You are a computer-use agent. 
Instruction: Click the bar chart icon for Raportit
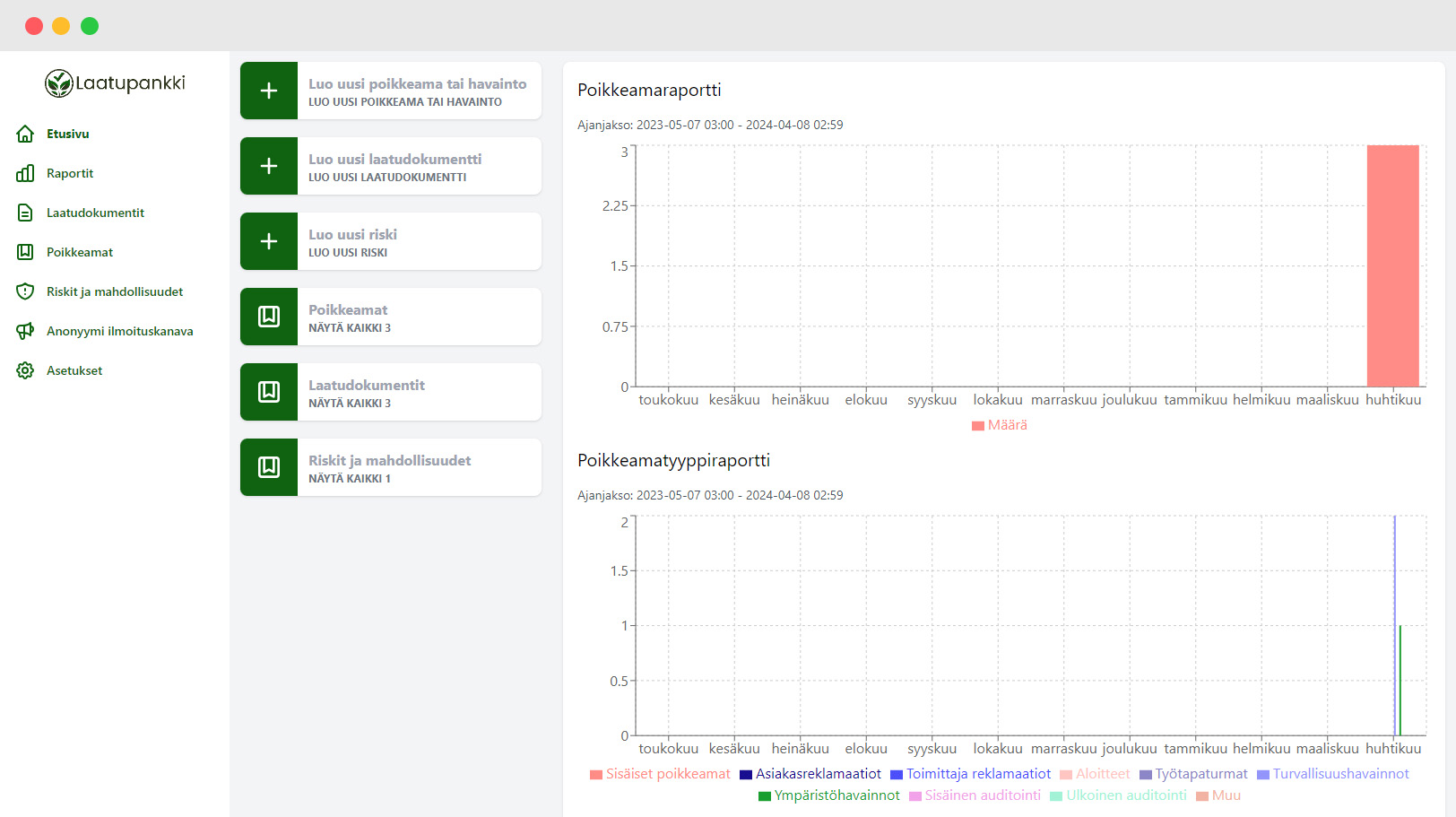pos(25,173)
